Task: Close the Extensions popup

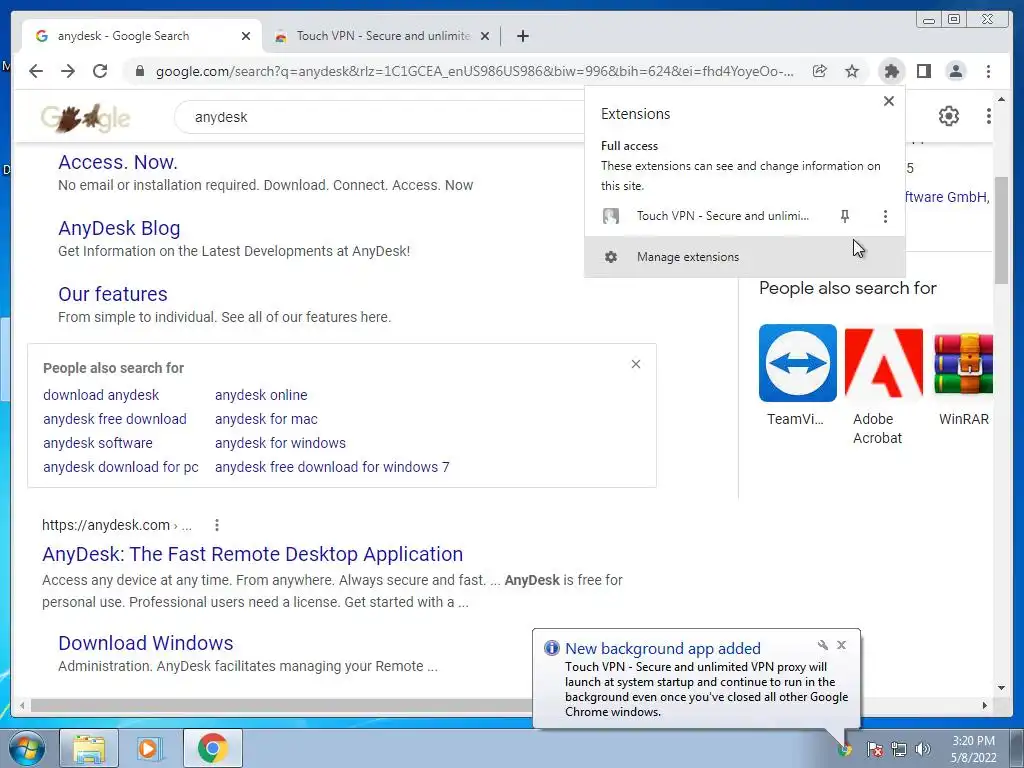Action: (889, 101)
